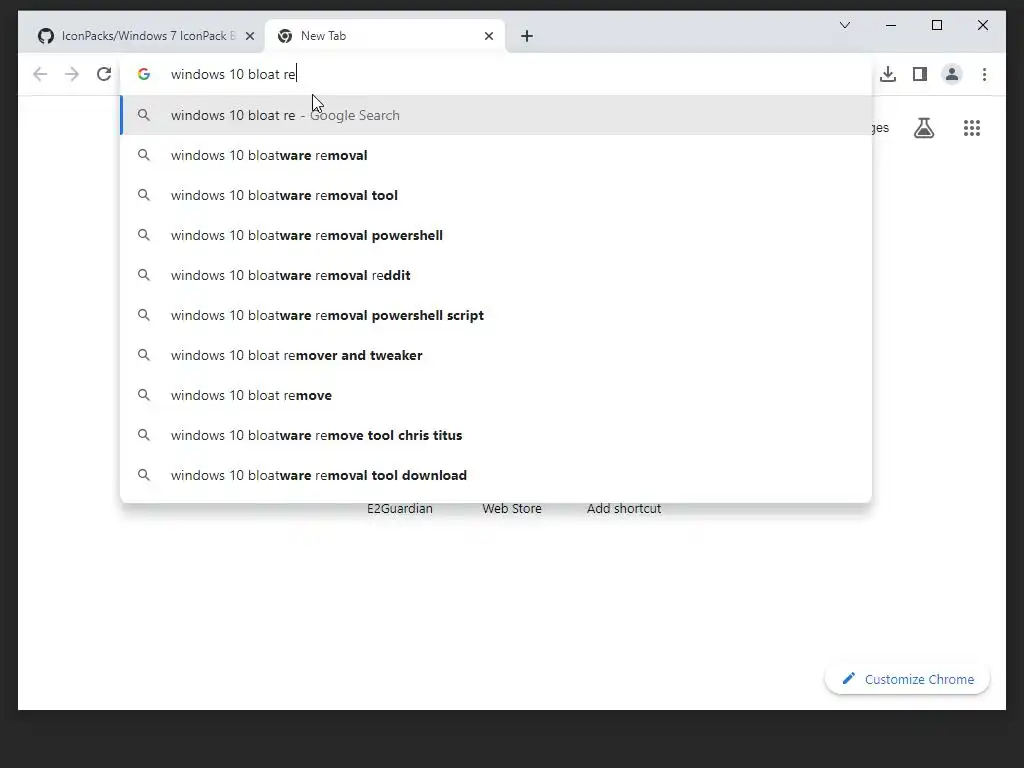Open the Chrome downloads icon
Image resolution: width=1024 pixels, height=768 pixels.
(x=888, y=74)
